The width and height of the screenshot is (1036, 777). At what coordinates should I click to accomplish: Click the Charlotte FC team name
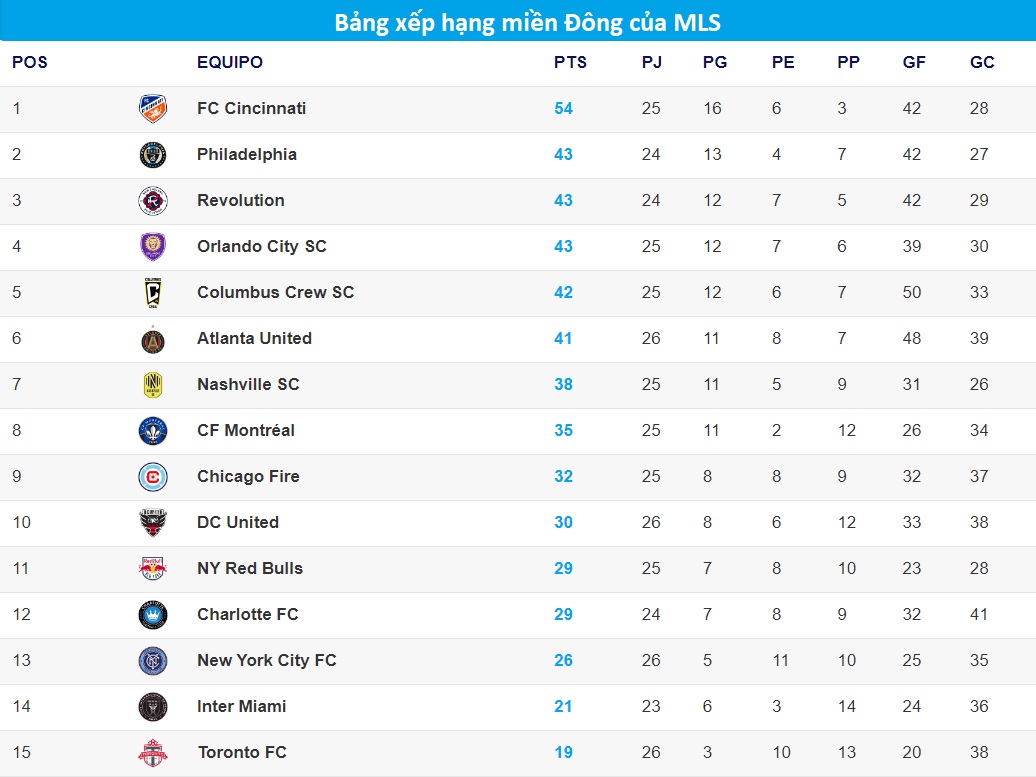point(247,614)
